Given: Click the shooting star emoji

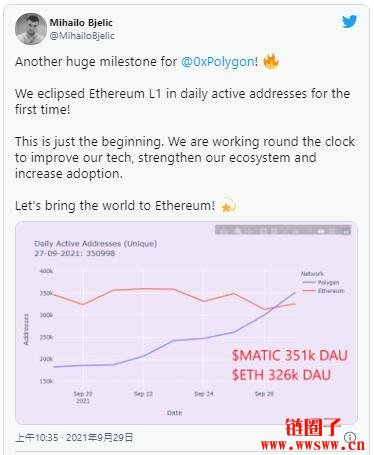Looking at the screenshot, I should point(229,205).
